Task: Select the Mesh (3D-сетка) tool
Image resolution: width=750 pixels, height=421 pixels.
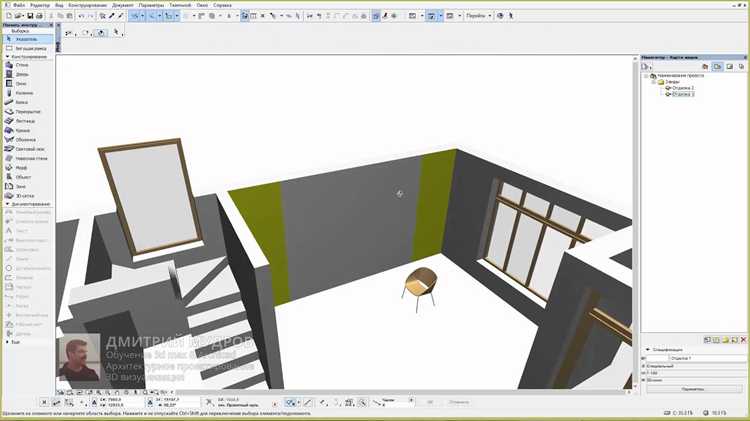Action: click(x=28, y=196)
